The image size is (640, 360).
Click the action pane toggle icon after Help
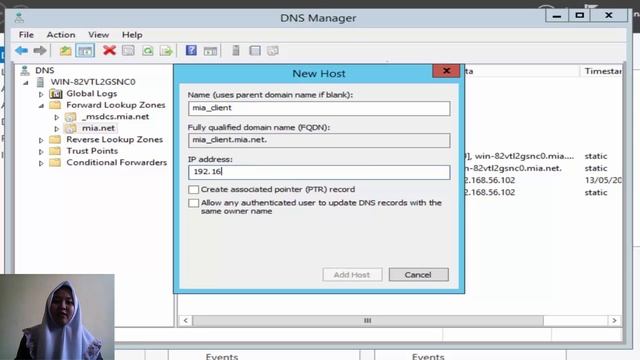(x=210, y=51)
